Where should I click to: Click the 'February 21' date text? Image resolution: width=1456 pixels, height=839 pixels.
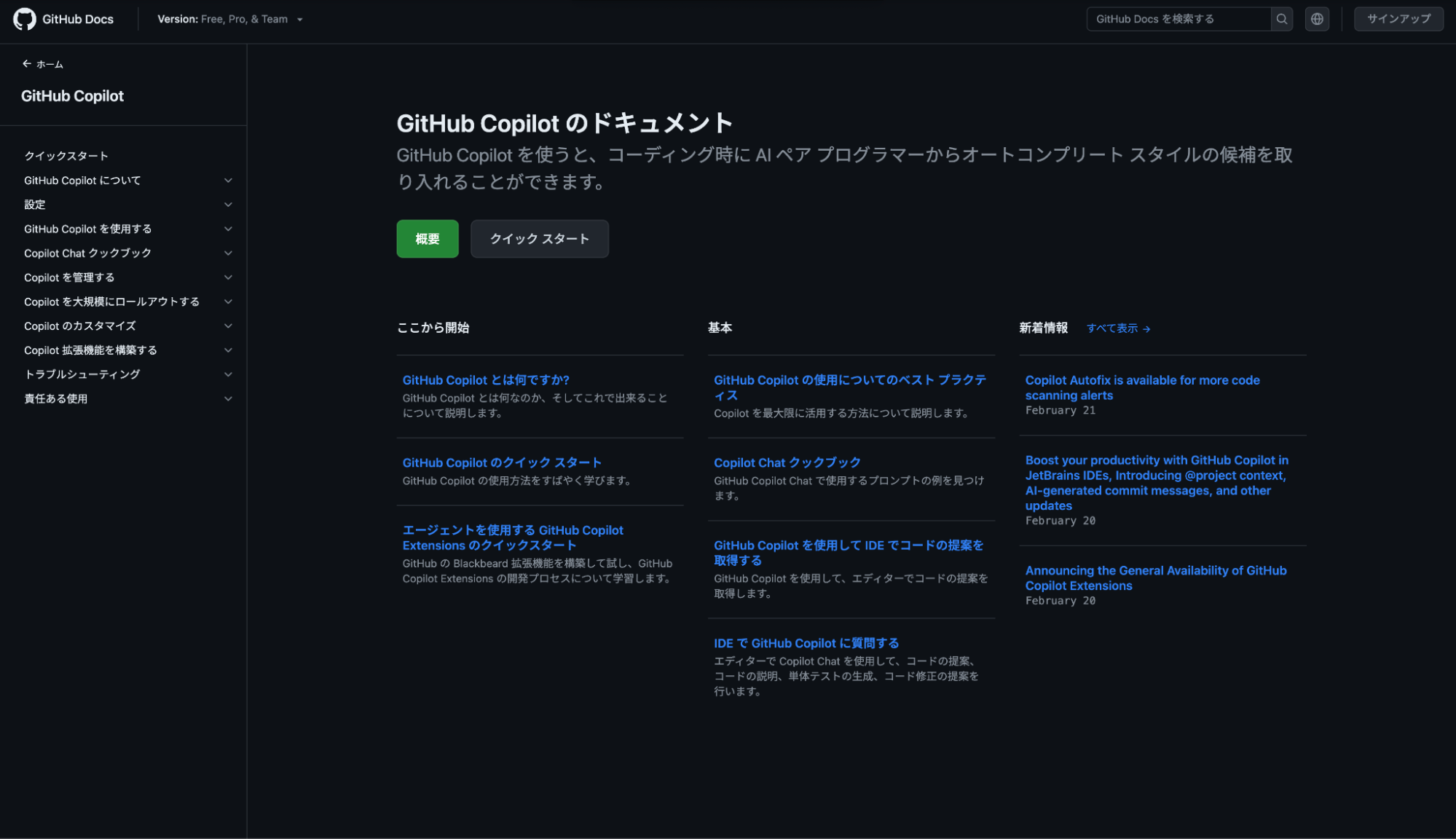coord(1060,411)
